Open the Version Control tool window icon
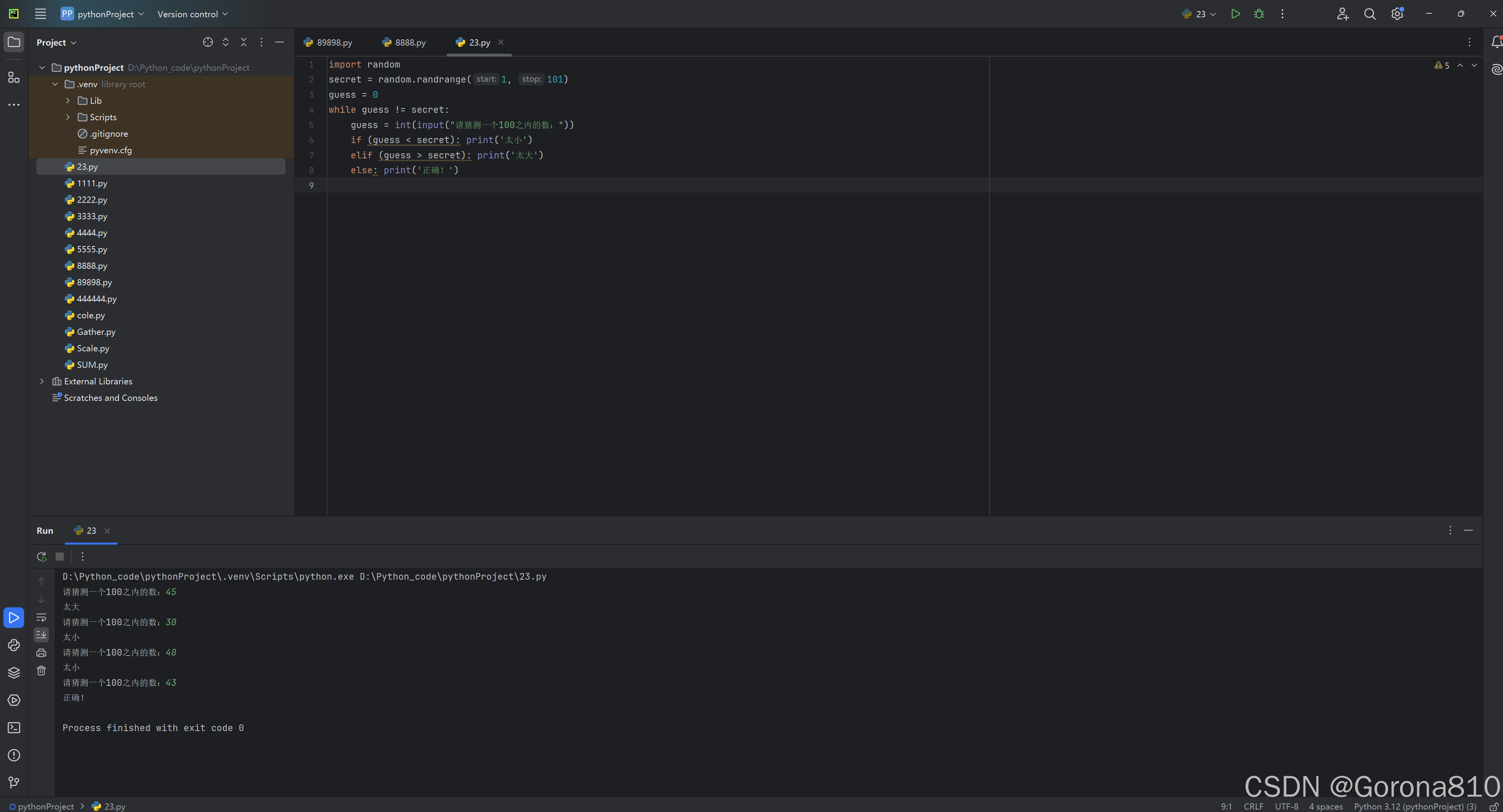Screen dimensions: 1503x812 pos(14,782)
